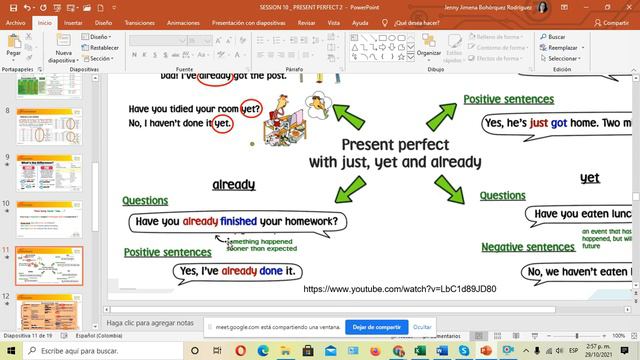Click the Compartir share button
The image size is (640, 360).
pos(611,23)
